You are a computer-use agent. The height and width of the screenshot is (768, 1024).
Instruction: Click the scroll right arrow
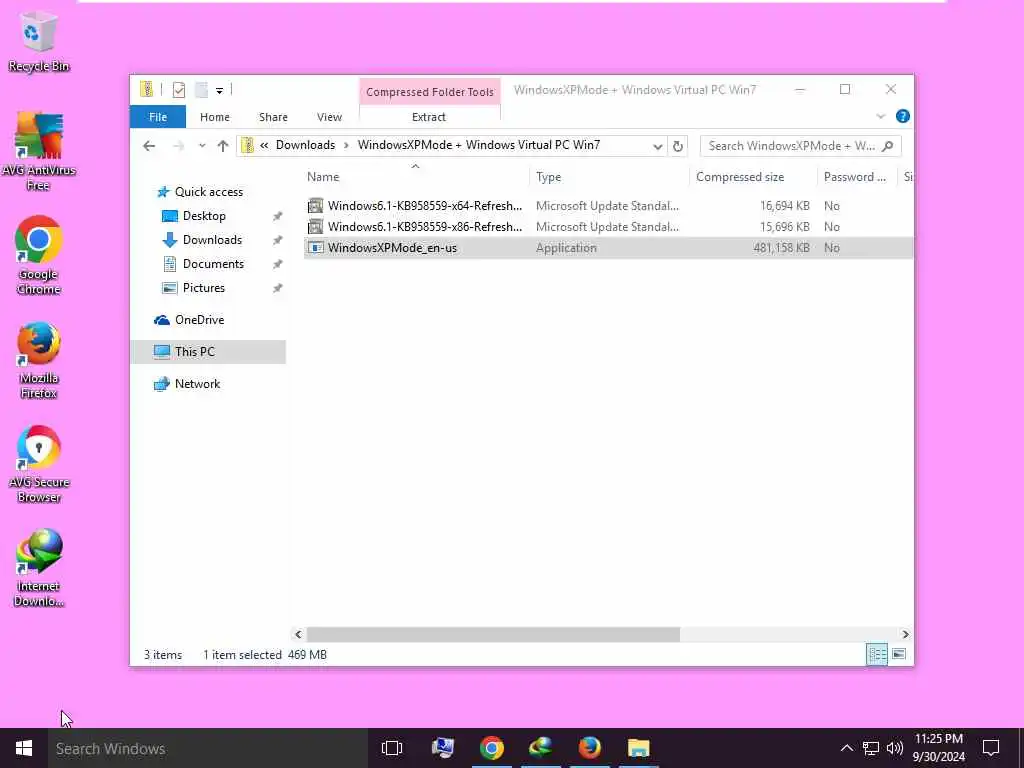click(x=905, y=634)
